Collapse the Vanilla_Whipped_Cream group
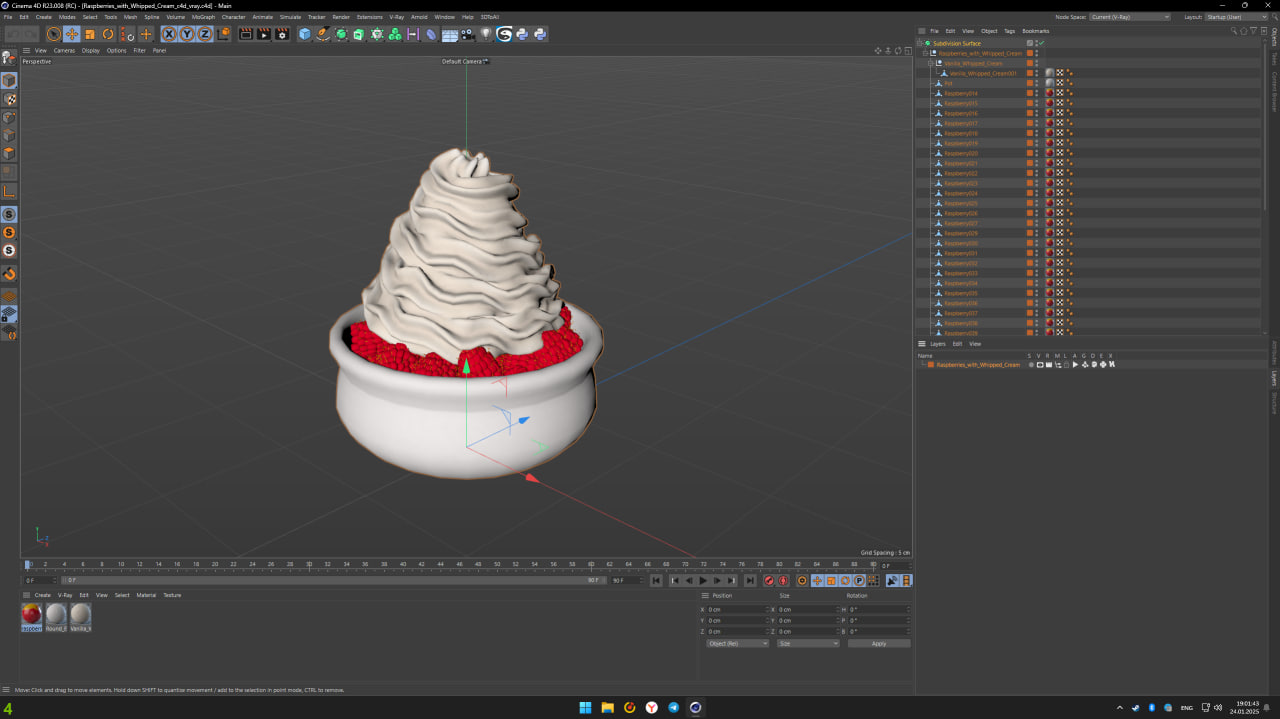This screenshot has width=1280, height=719. click(930, 63)
